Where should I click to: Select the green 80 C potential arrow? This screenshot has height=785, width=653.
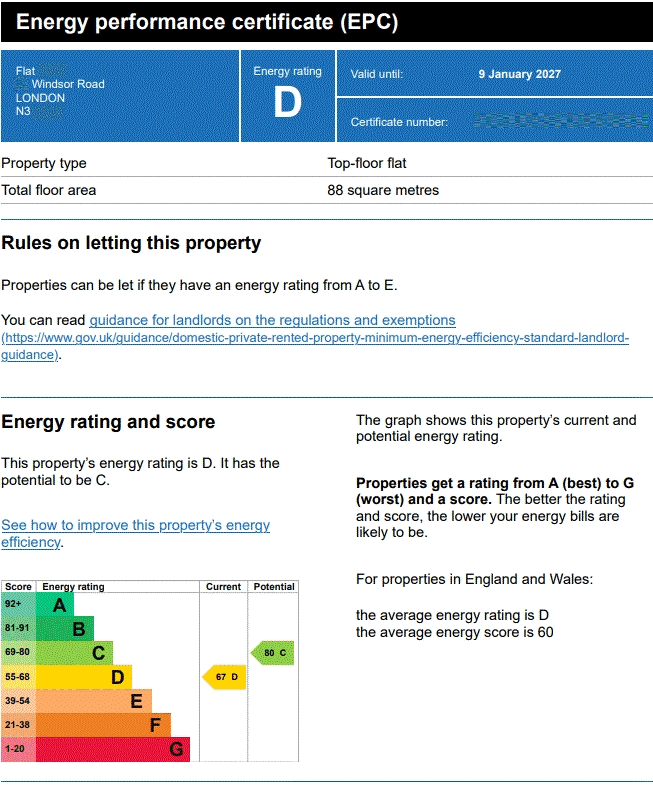(272, 653)
